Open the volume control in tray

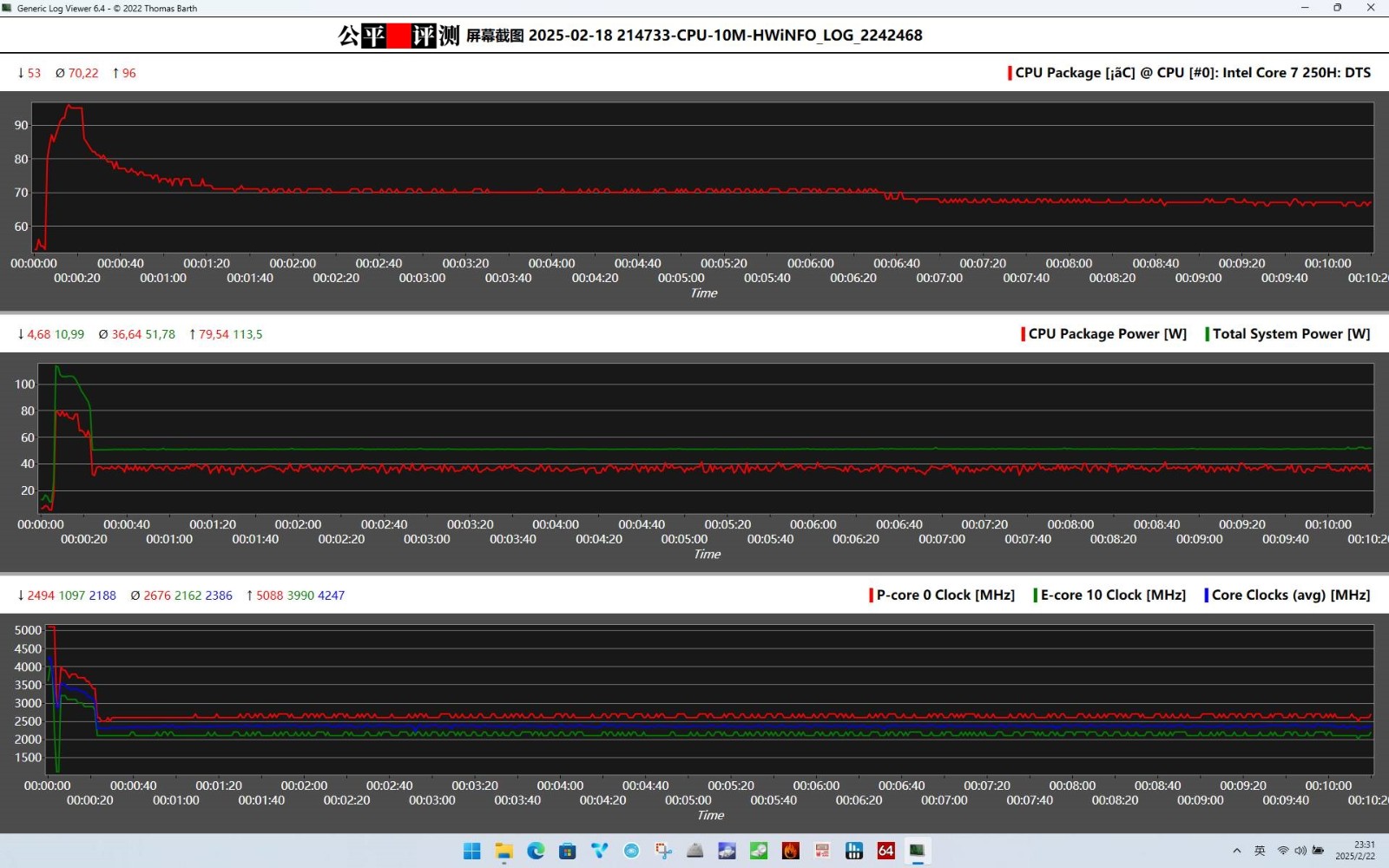(1300, 851)
